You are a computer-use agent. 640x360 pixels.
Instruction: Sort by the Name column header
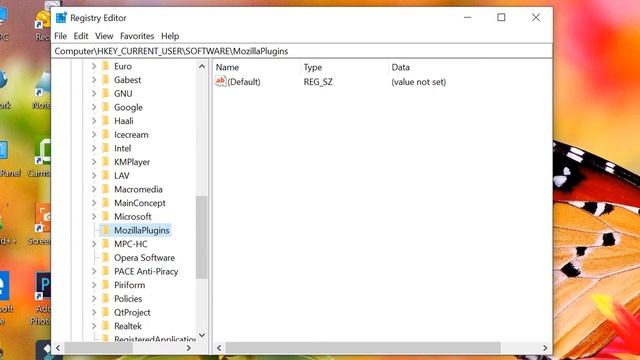(x=227, y=67)
